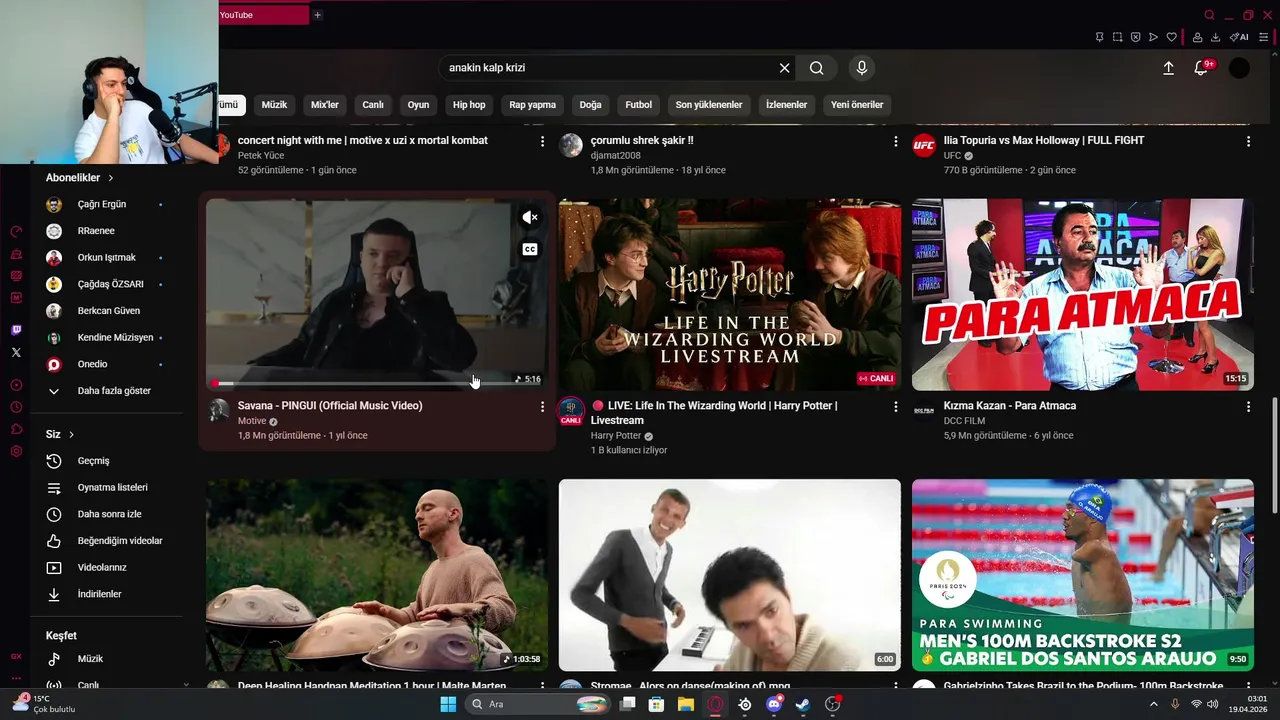
Task: Click the Para Atmaca video thumbnail
Action: pyautogui.click(x=1083, y=294)
